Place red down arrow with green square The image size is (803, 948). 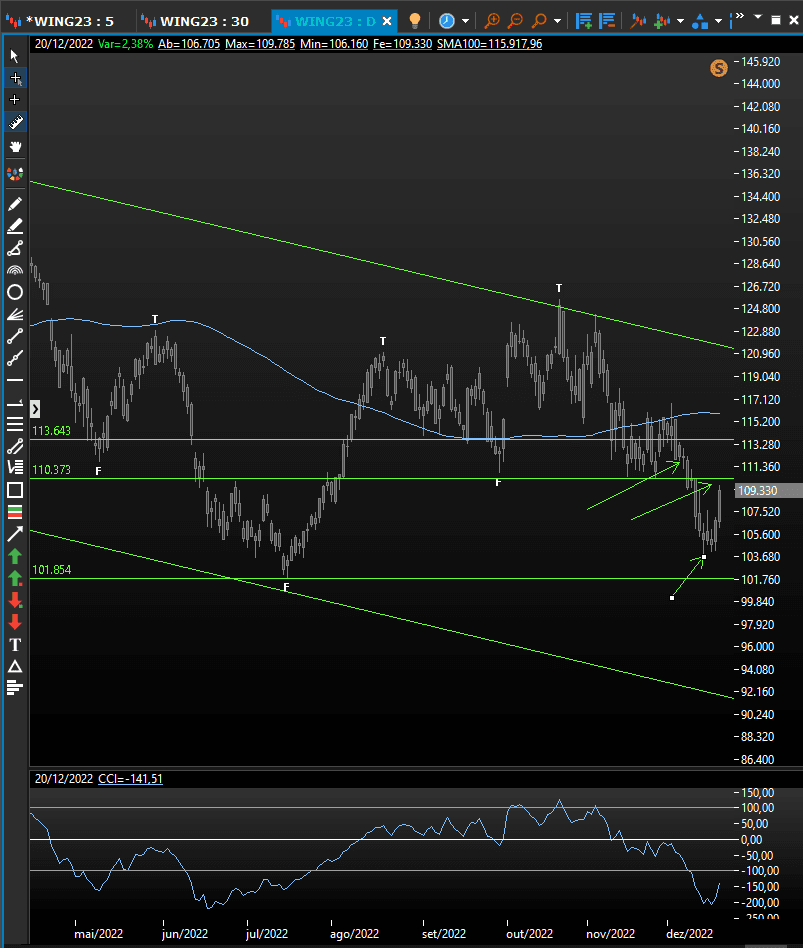15,600
